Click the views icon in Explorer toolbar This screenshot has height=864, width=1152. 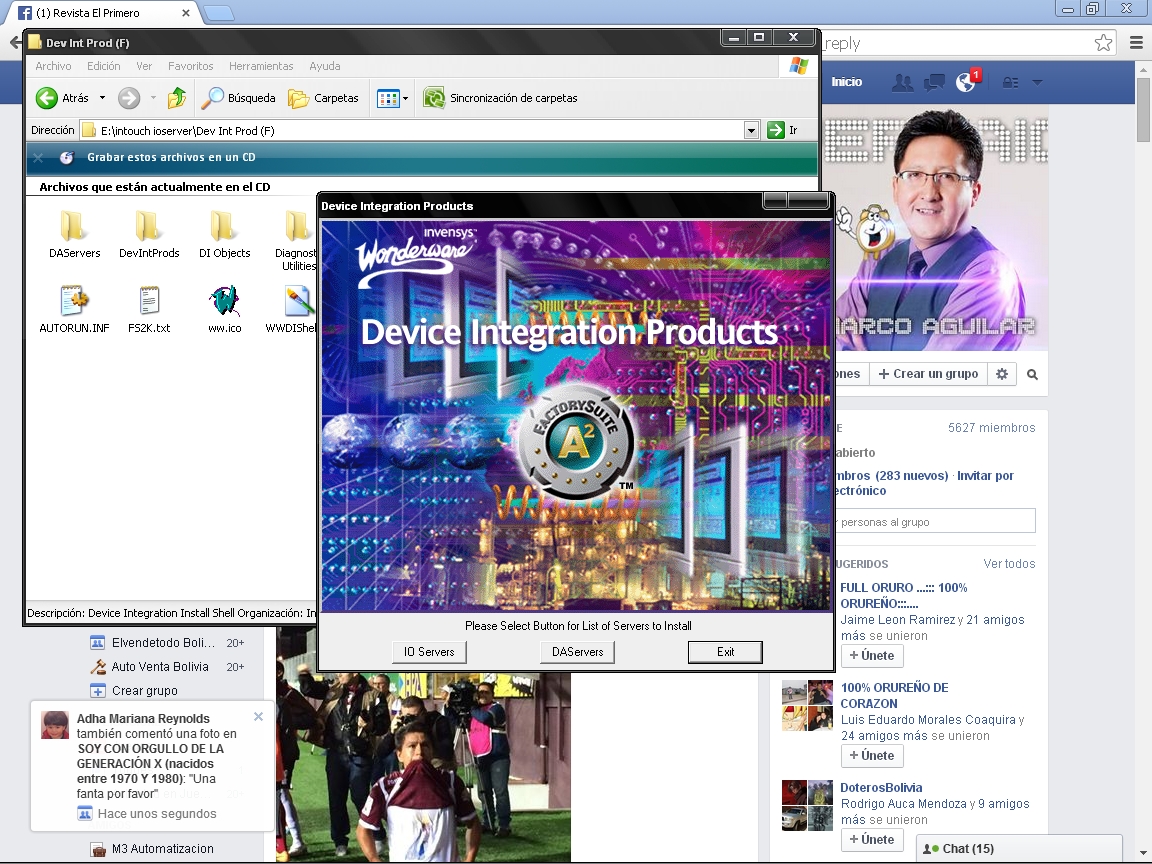click(x=387, y=98)
